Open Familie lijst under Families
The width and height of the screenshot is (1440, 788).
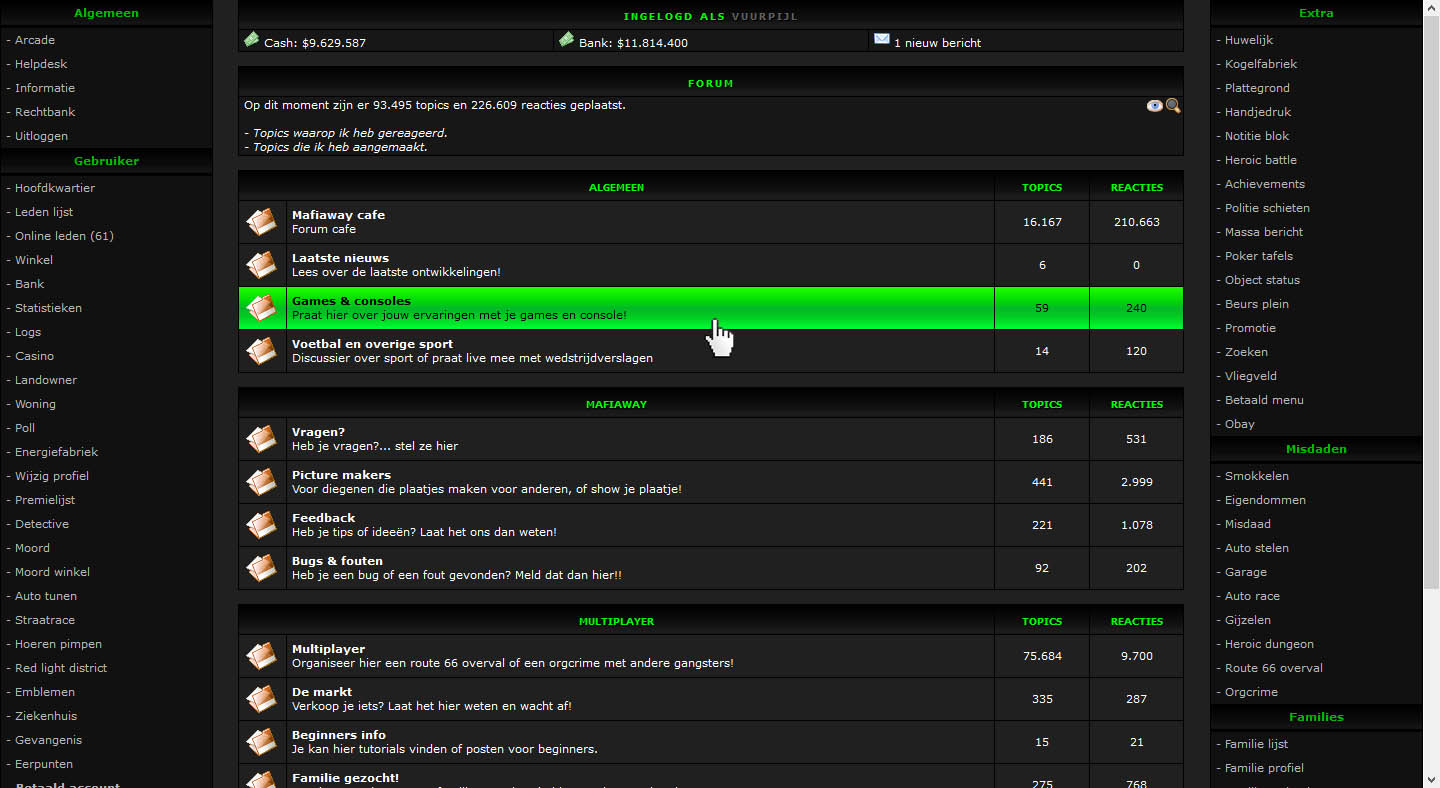(1256, 744)
